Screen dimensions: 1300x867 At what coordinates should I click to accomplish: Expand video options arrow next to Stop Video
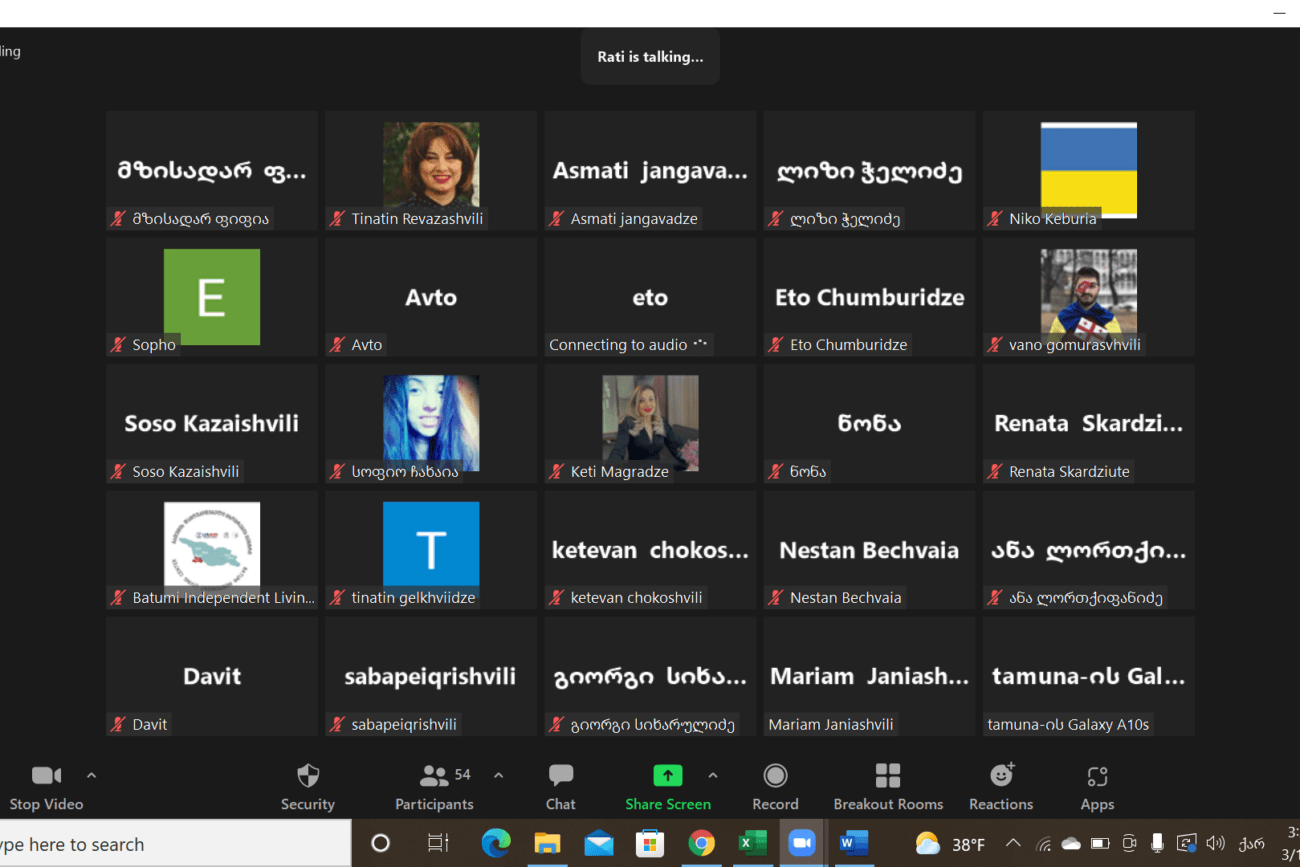91,775
